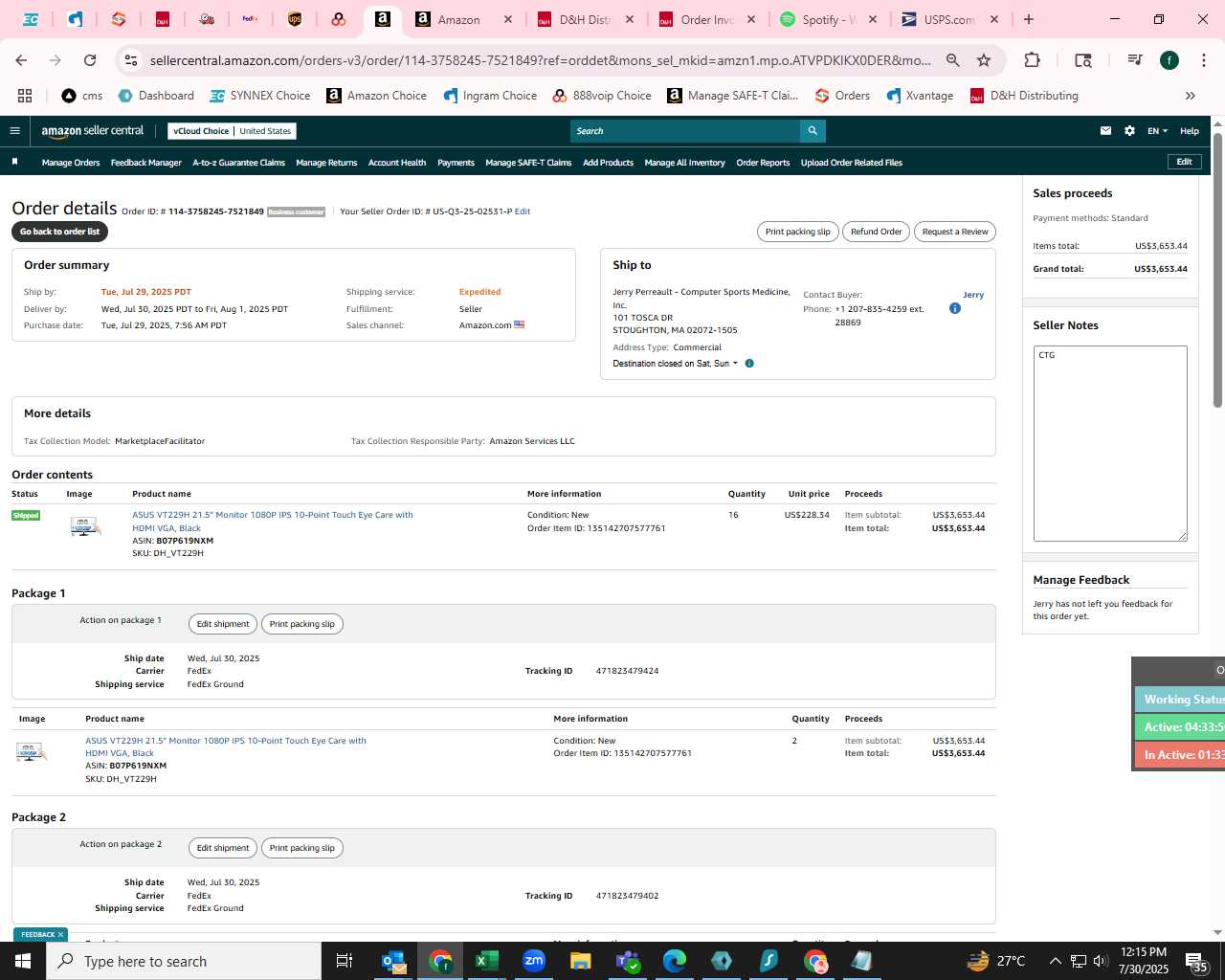
Task: Open Microsoft Edge from the taskbar
Action: (x=675, y=961)
